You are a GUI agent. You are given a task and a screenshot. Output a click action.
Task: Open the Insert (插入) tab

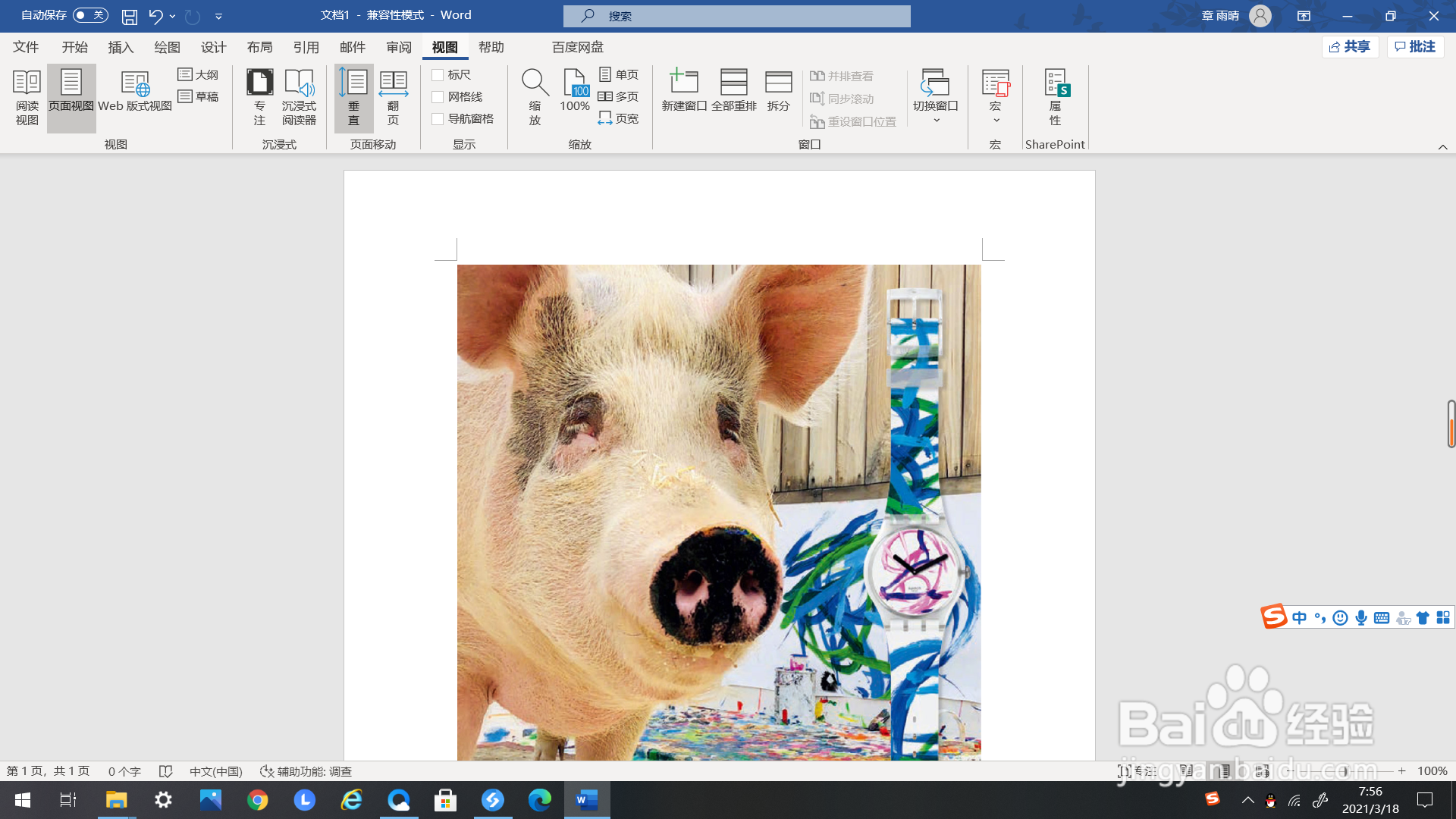[121, 47]
